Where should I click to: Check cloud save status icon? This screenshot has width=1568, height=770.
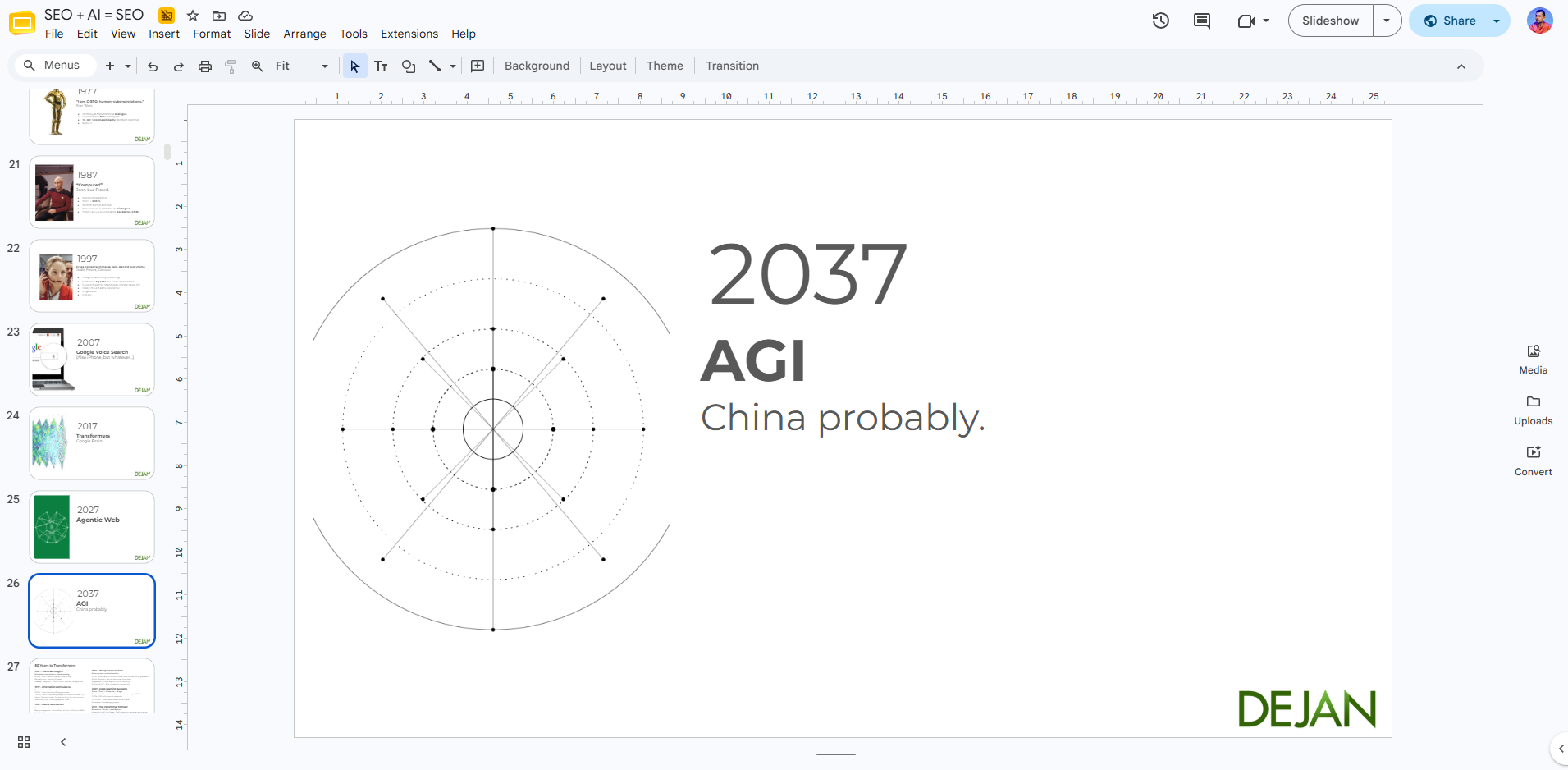pos(245,16)
